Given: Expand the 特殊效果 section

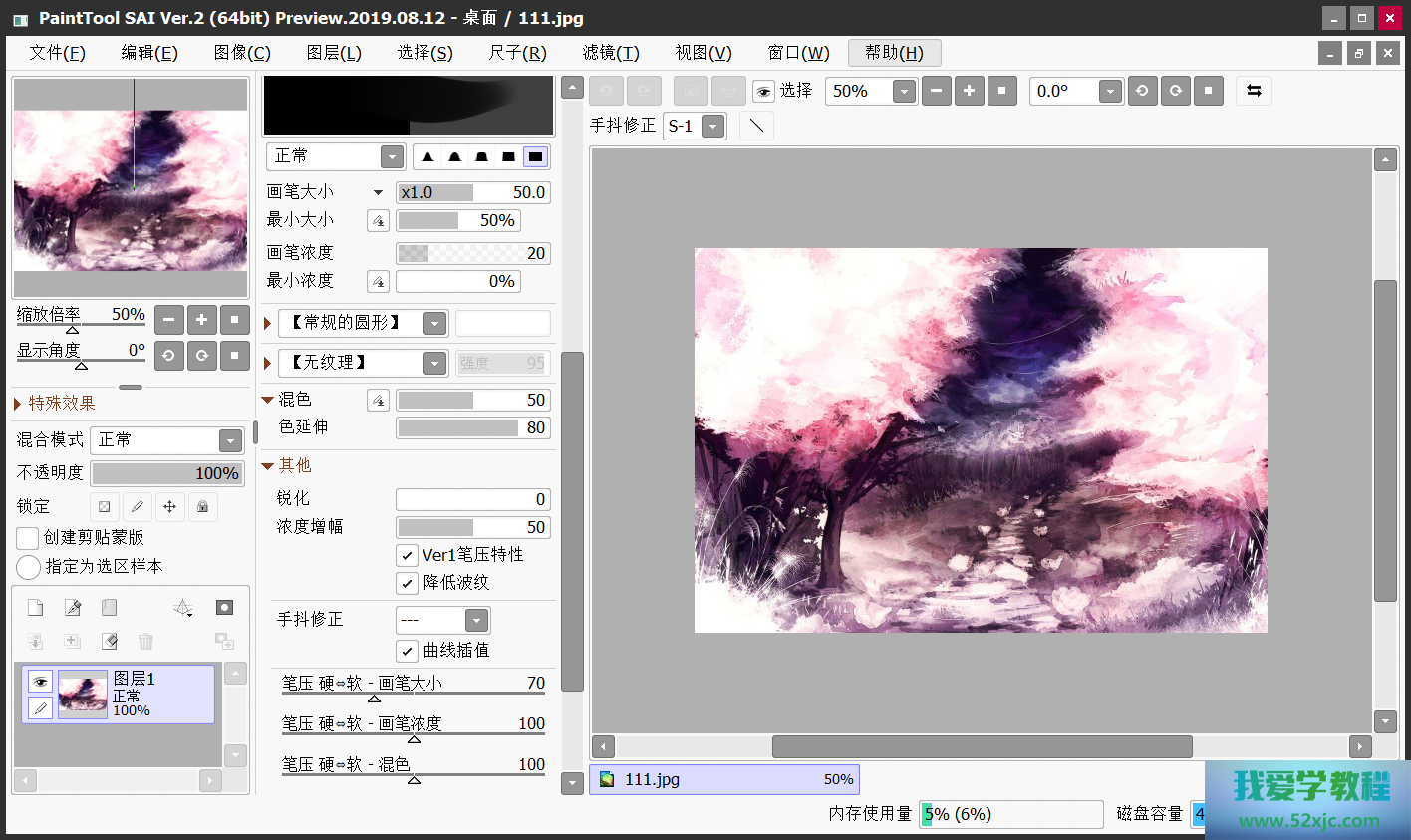Looking at the screenshot, I should 18,404.
